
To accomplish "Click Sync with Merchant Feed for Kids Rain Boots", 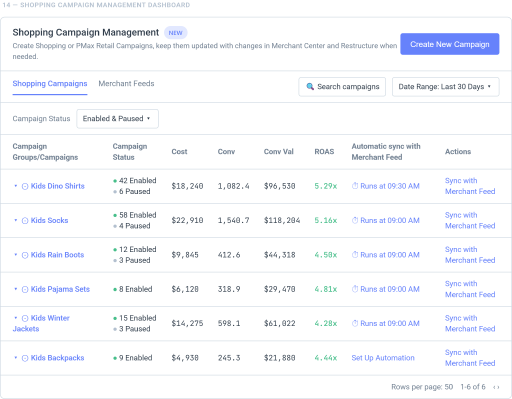I will pos(470,255).
